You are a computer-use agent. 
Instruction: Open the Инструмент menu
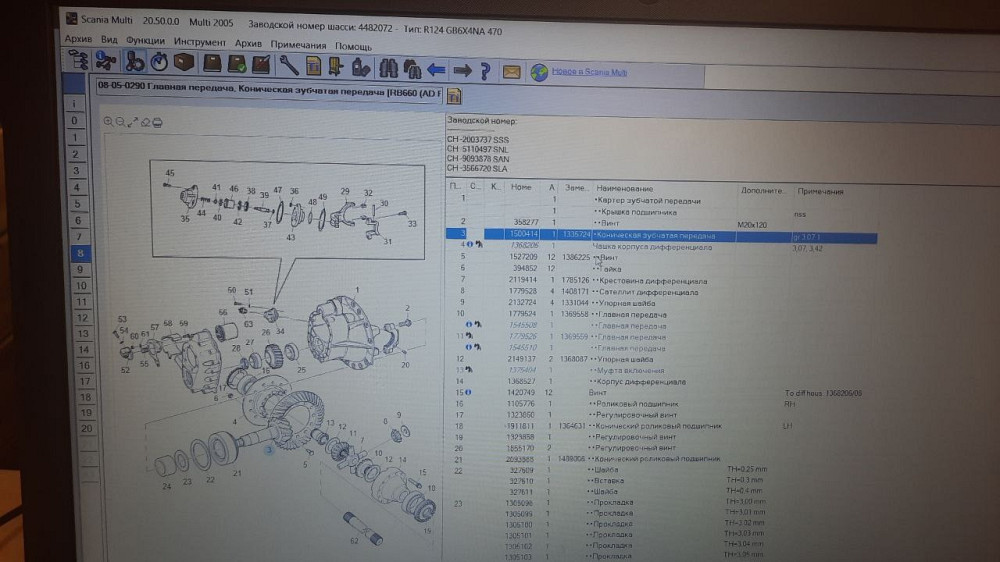click(x=199, y=42)
